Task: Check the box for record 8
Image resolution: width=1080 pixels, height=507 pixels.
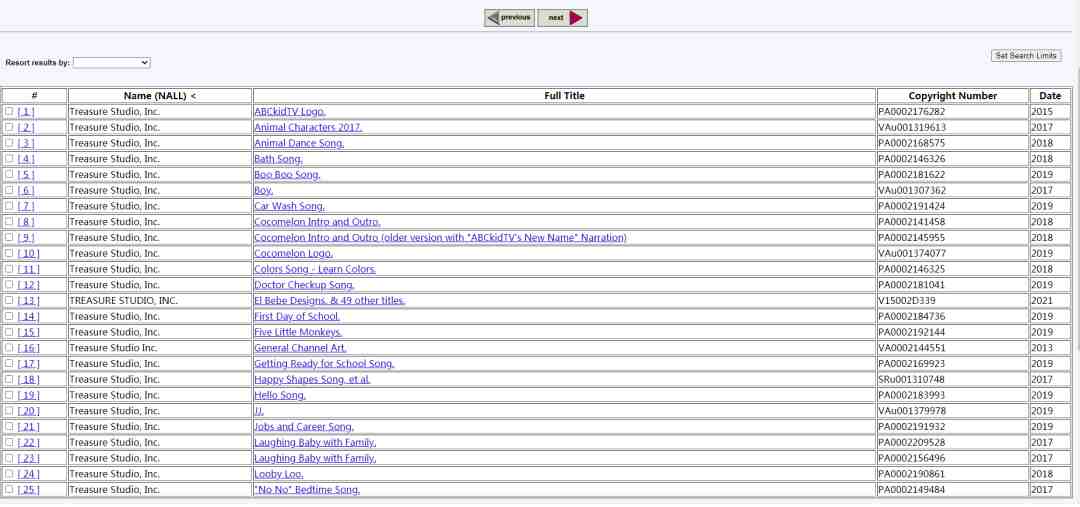Action: 9,222
